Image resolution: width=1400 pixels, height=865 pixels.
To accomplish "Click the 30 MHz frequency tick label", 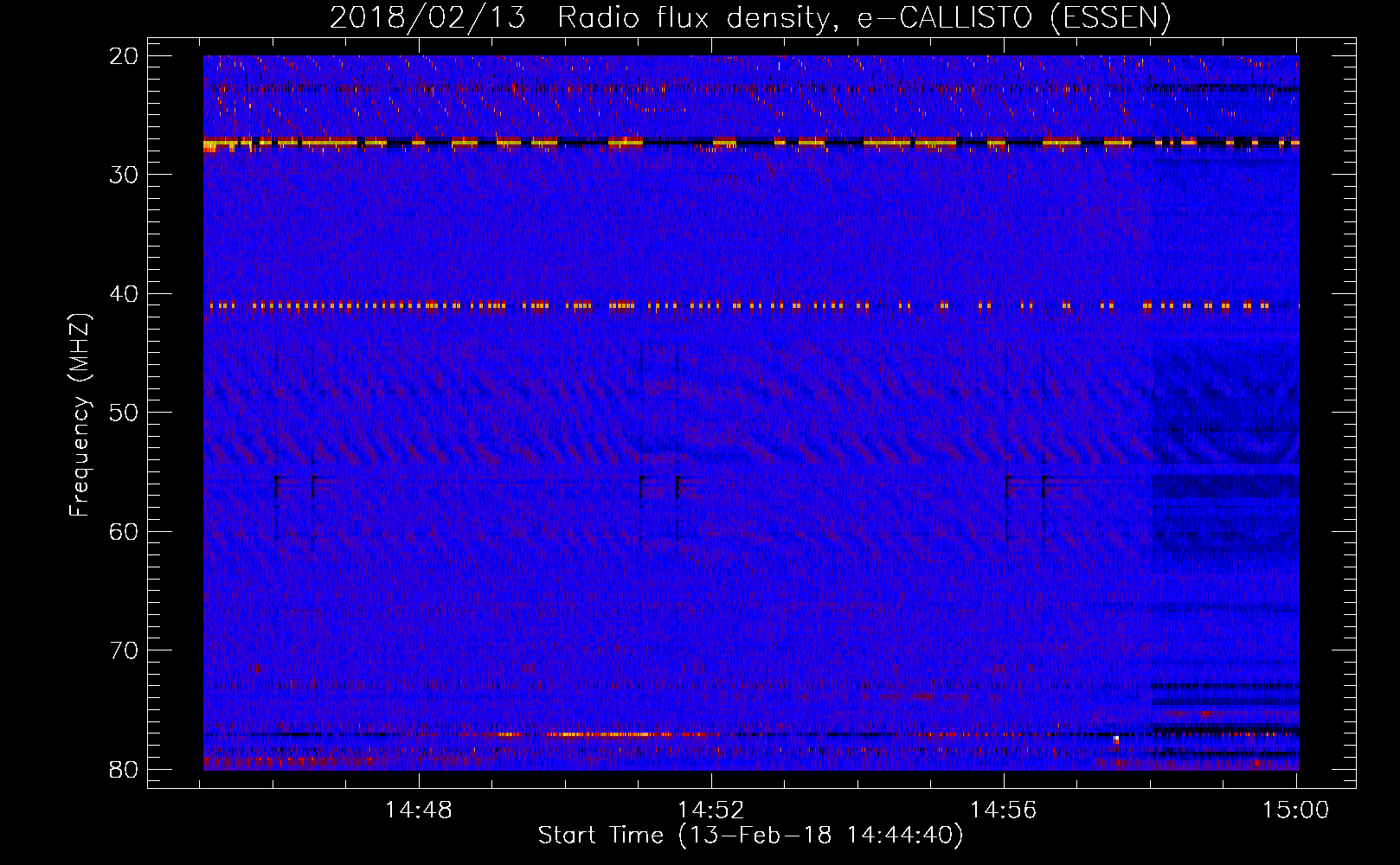I will click(x=125, y=175).
